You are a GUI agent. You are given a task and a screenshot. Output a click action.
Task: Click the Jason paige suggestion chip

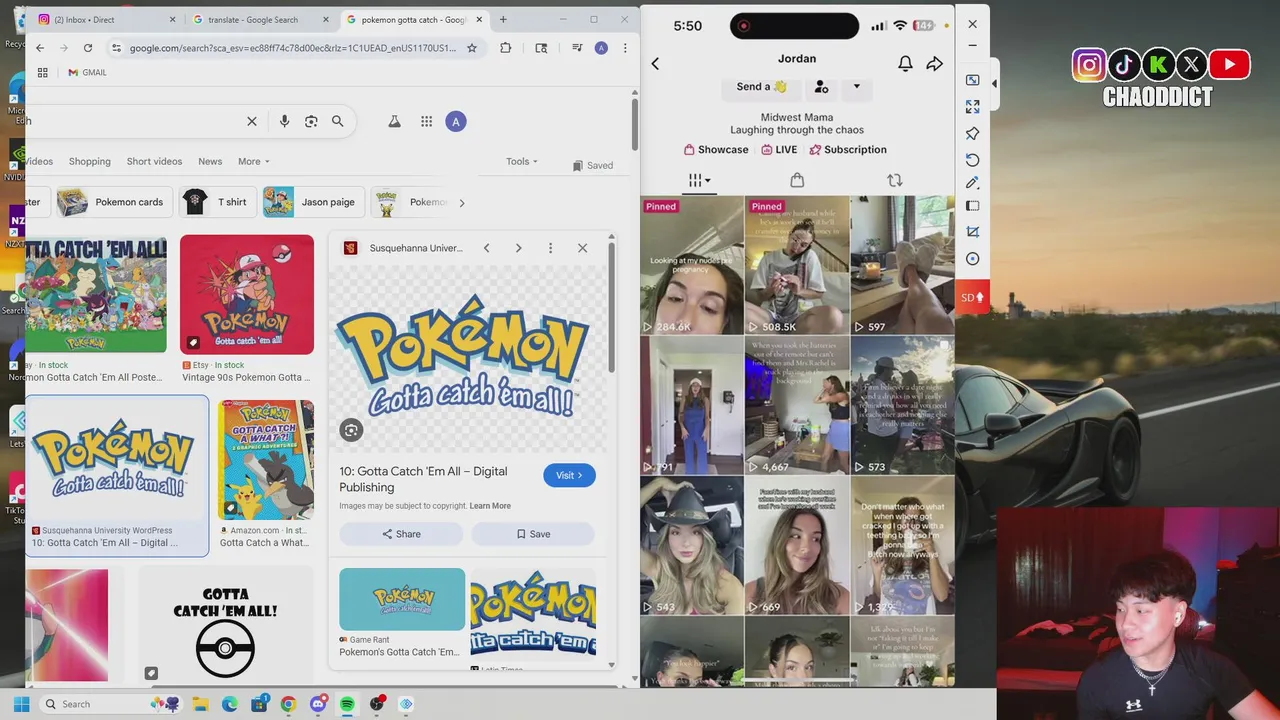[313, 202]
